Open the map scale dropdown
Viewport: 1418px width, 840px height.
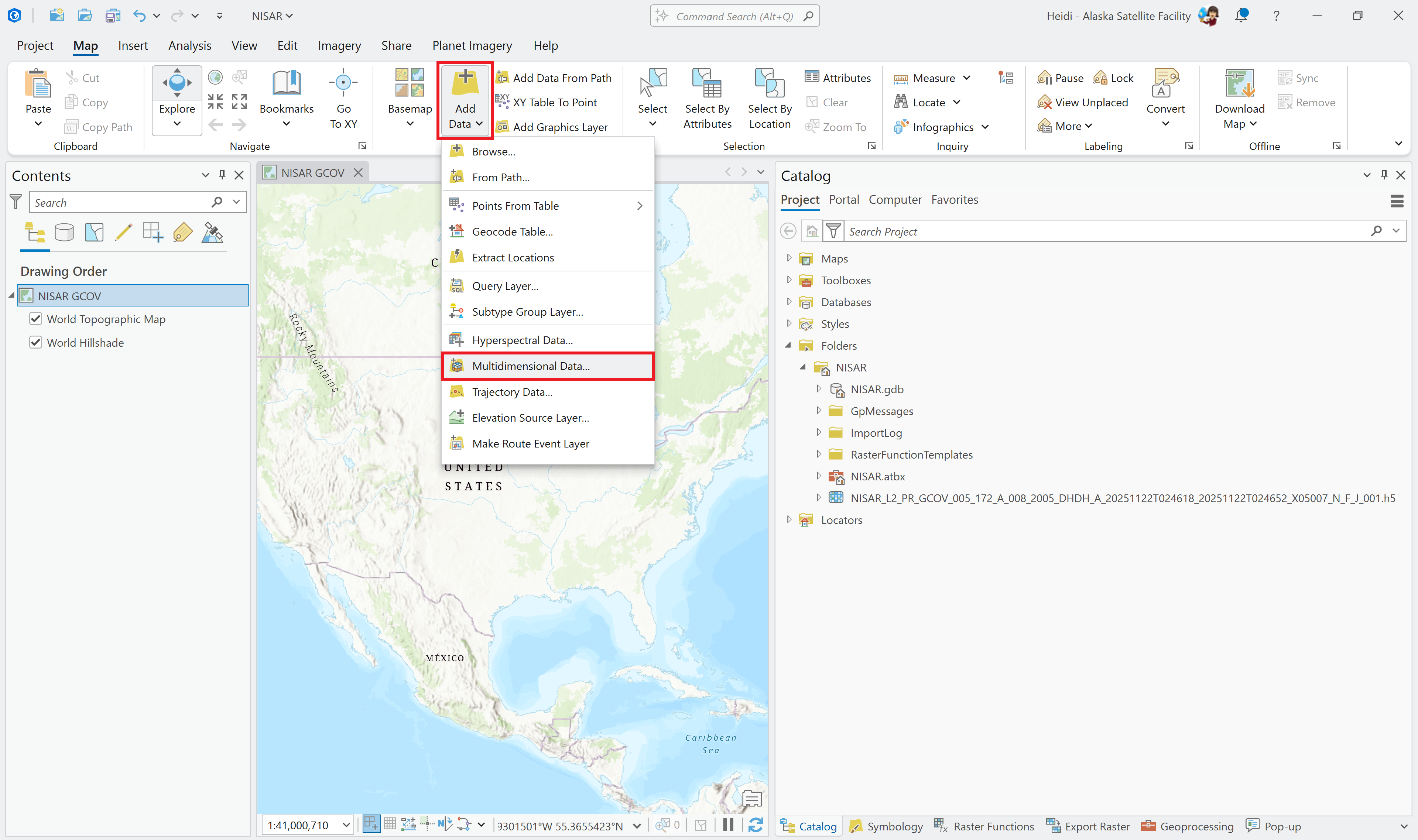point(346,825)
